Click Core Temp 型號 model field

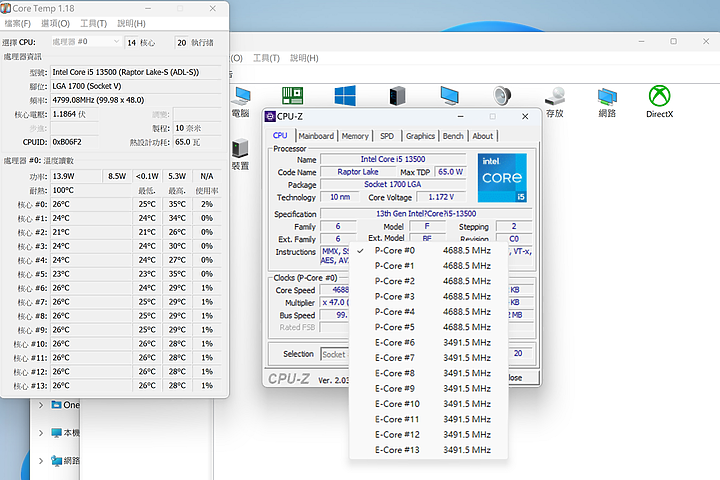(x=136, y=72)
